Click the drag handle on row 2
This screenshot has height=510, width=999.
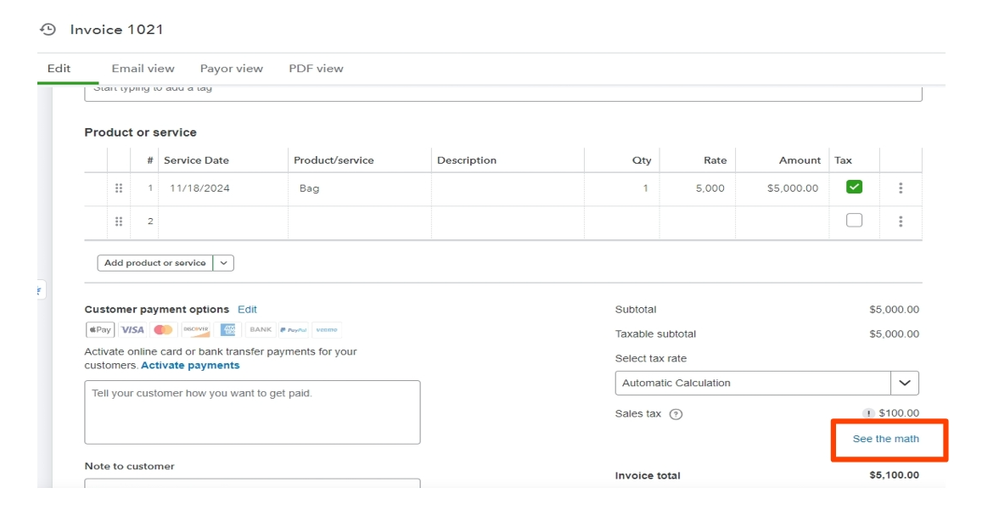point(119,222)
